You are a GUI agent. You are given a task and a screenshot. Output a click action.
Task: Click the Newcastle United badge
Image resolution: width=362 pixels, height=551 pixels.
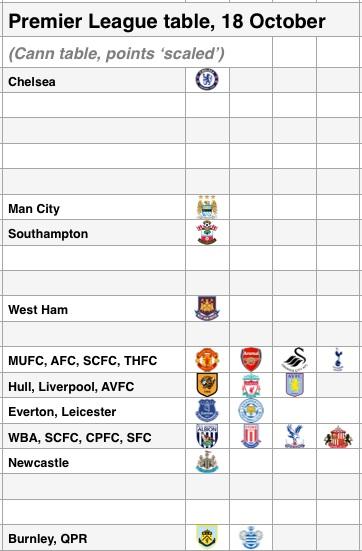pos(207,461)
